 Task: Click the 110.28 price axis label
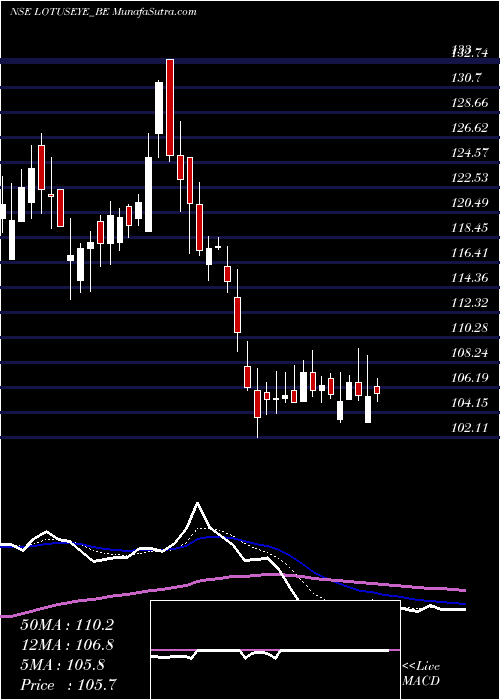coord(470,328)
